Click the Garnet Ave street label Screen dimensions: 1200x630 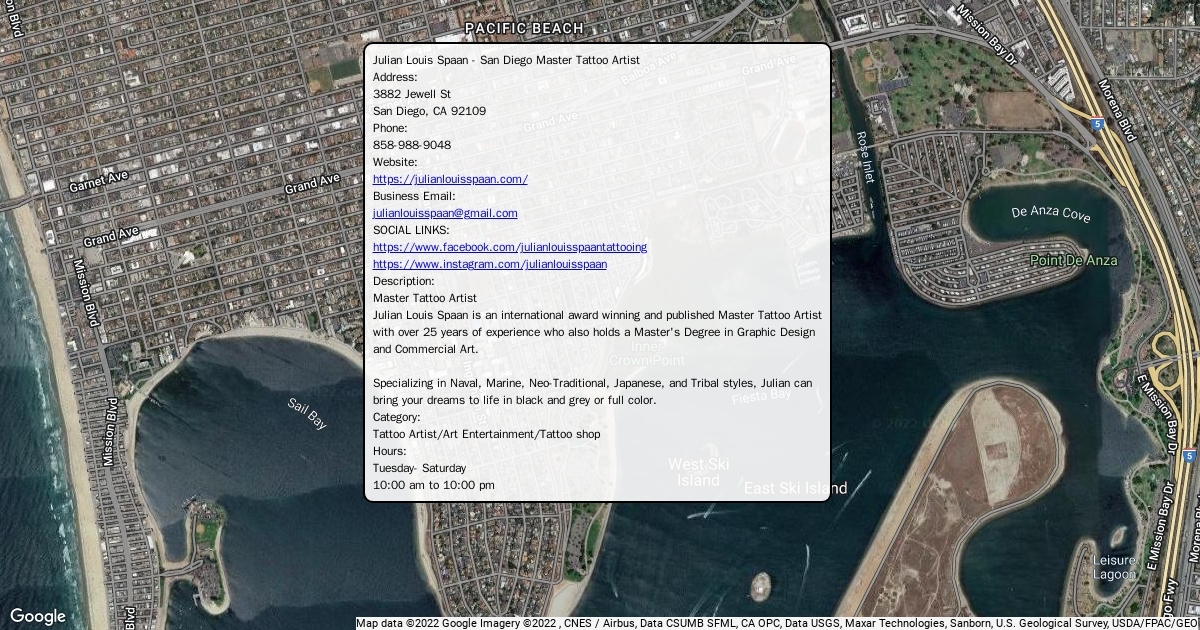point(98,180)
